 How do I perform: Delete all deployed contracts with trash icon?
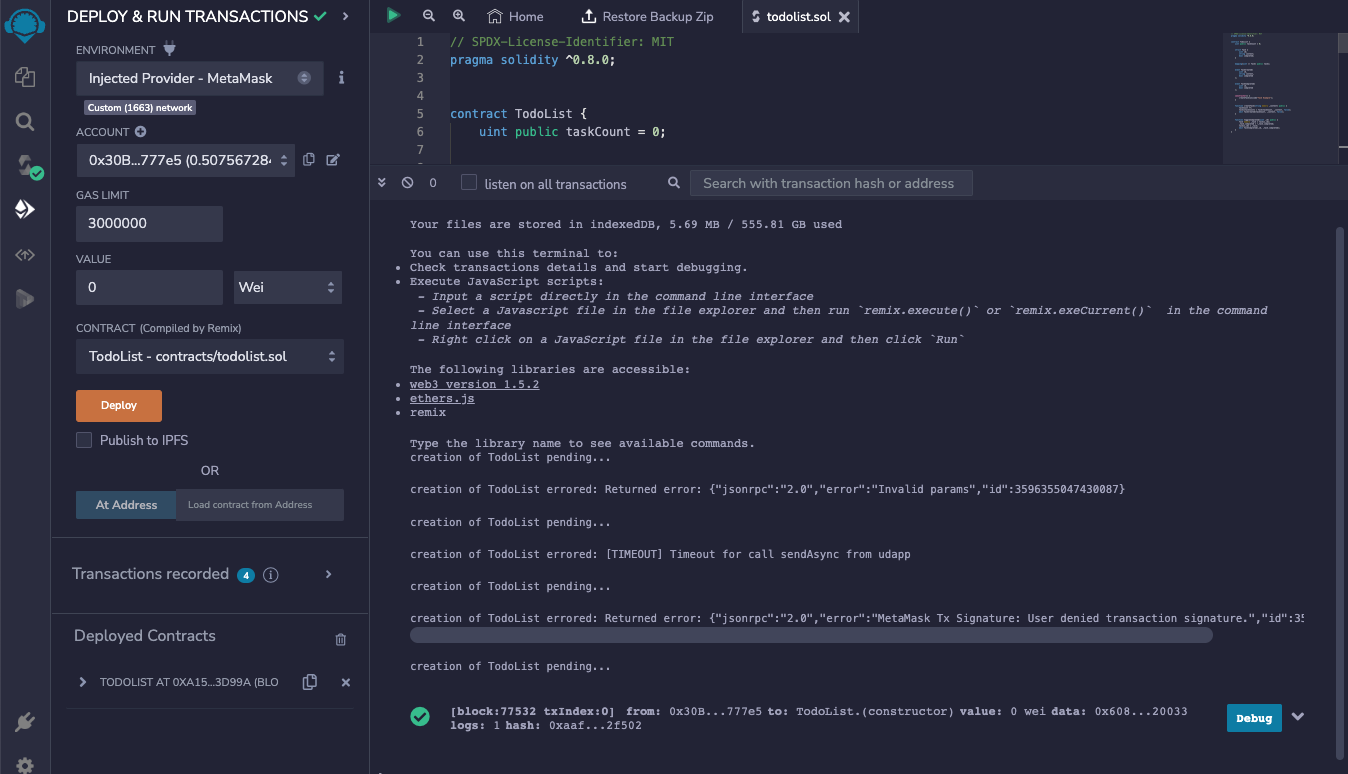pos(341,639)
